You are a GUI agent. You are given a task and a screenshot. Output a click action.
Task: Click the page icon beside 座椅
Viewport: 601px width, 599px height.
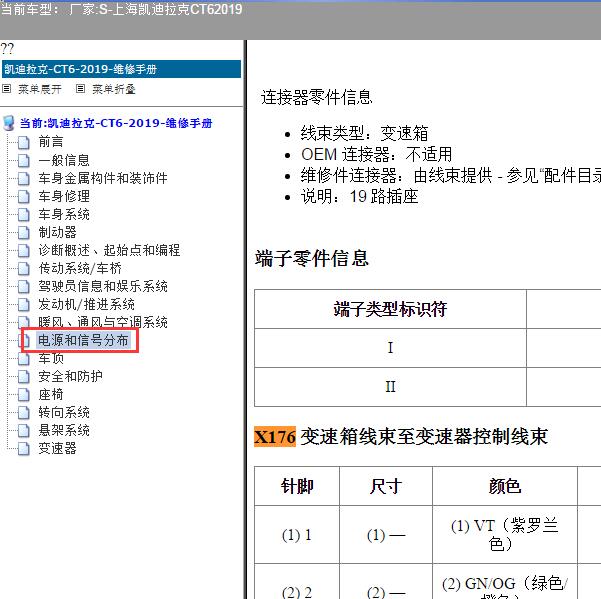[x=24, y=394]
